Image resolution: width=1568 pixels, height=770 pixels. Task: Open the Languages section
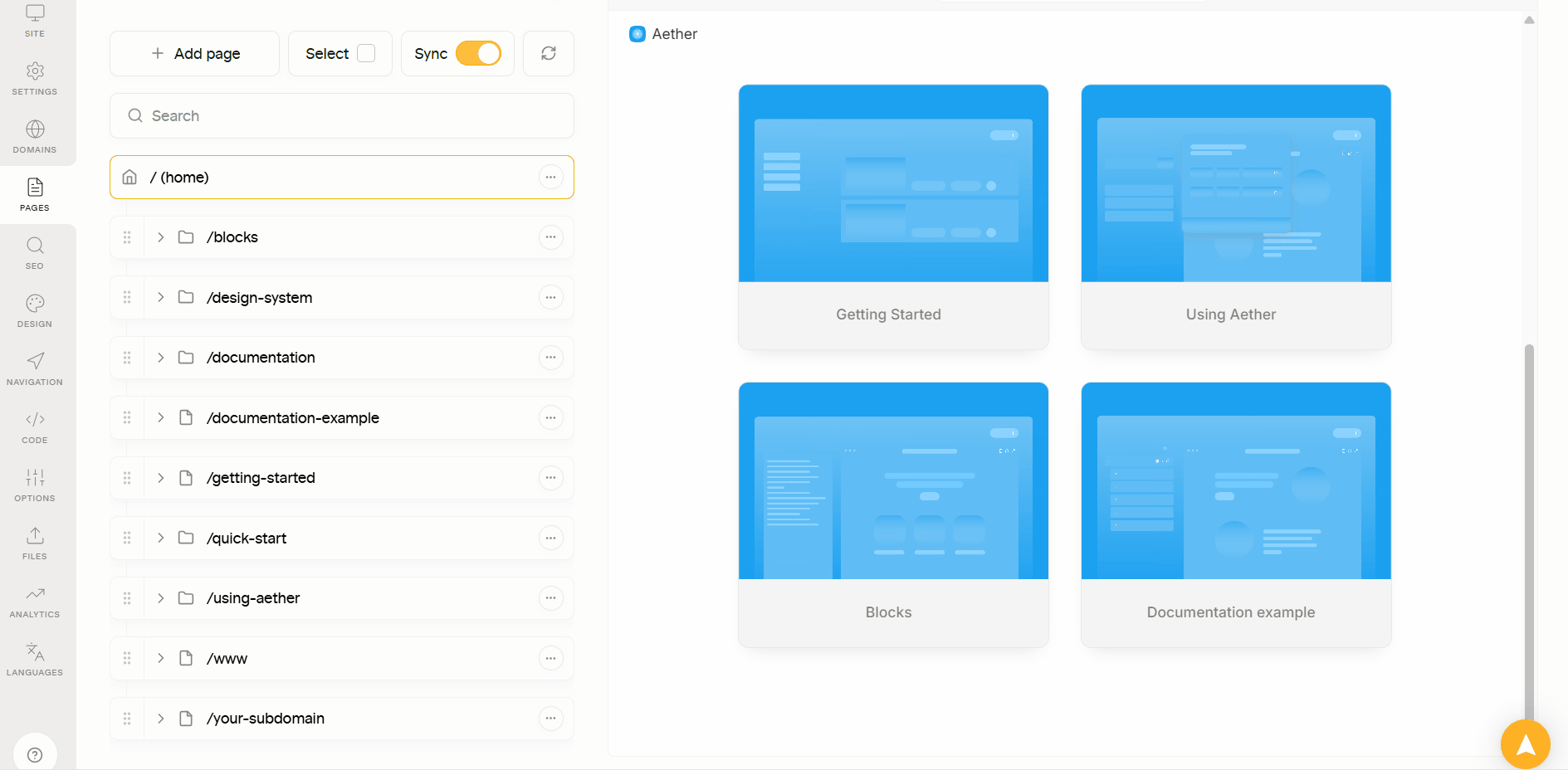[x=35, y=660]
